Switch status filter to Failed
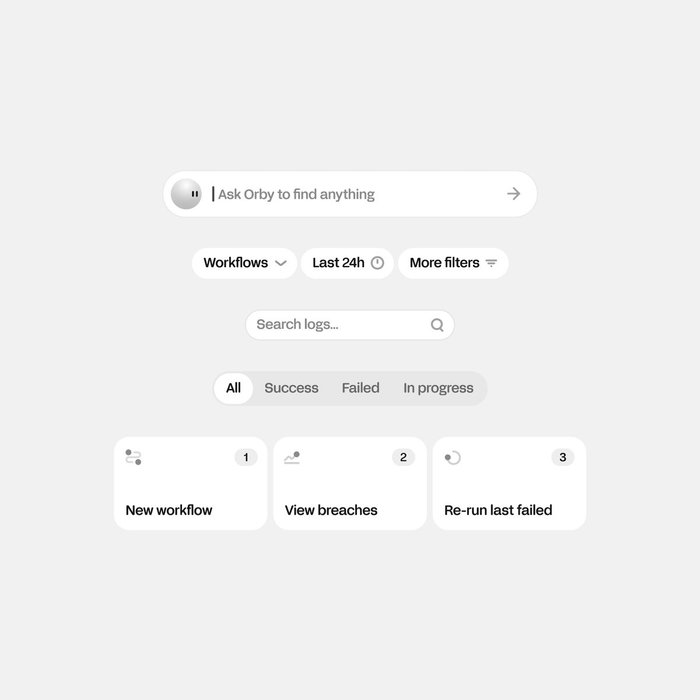 (360, 388)
